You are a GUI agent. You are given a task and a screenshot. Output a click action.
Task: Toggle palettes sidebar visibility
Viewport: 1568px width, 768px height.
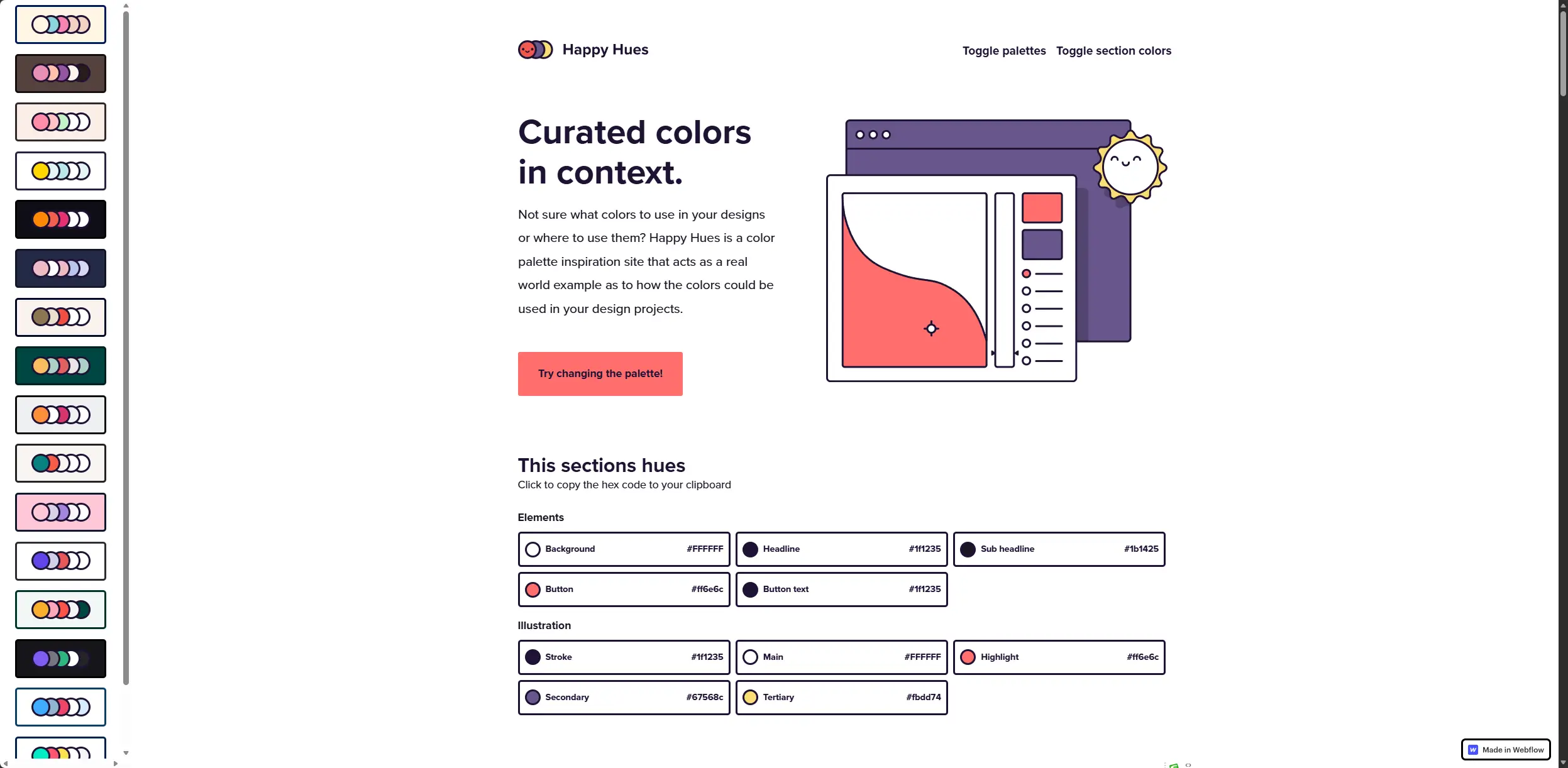click(x=1004, y=51)
